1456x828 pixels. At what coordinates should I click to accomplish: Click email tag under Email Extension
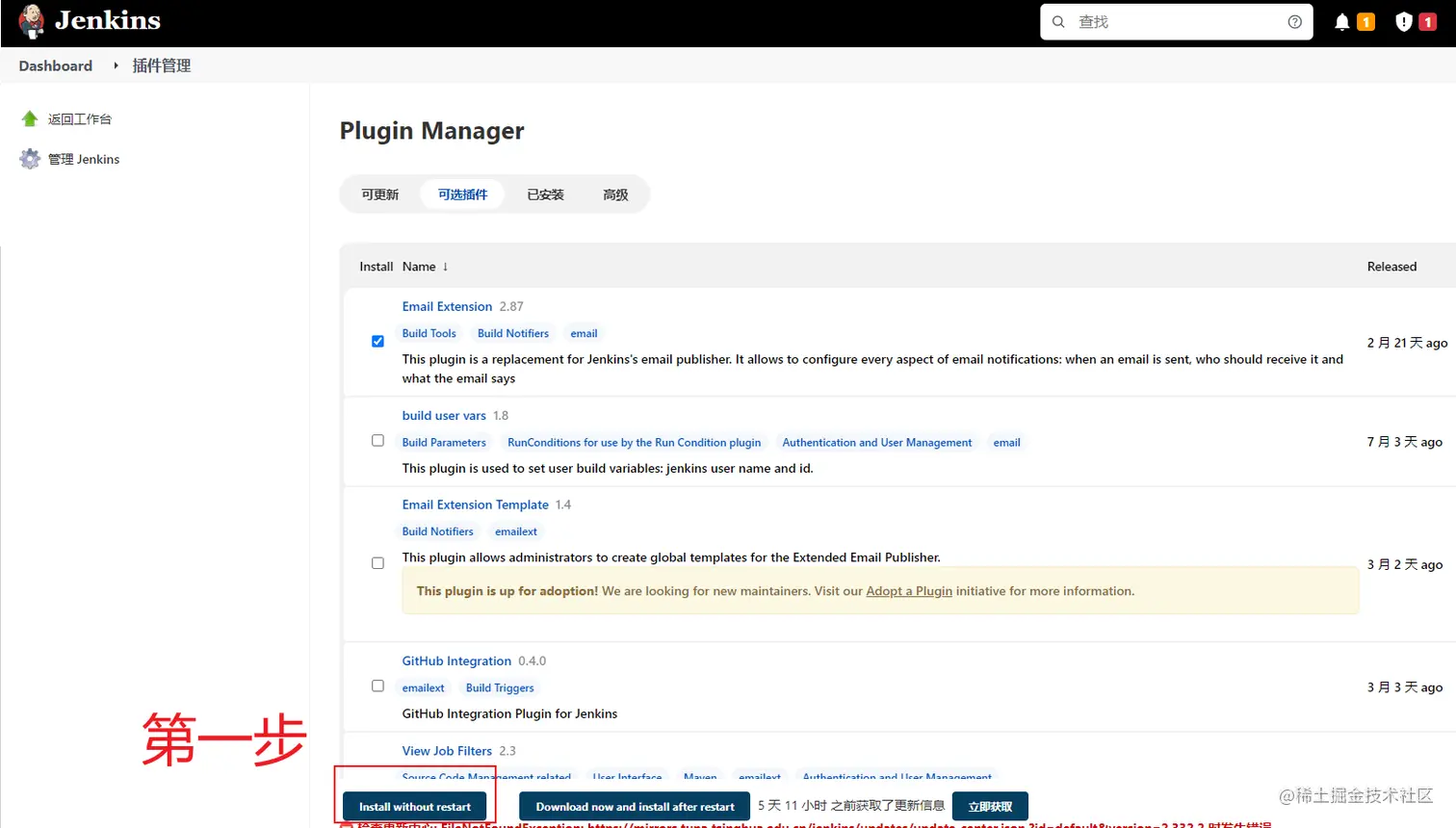(584, 333)
